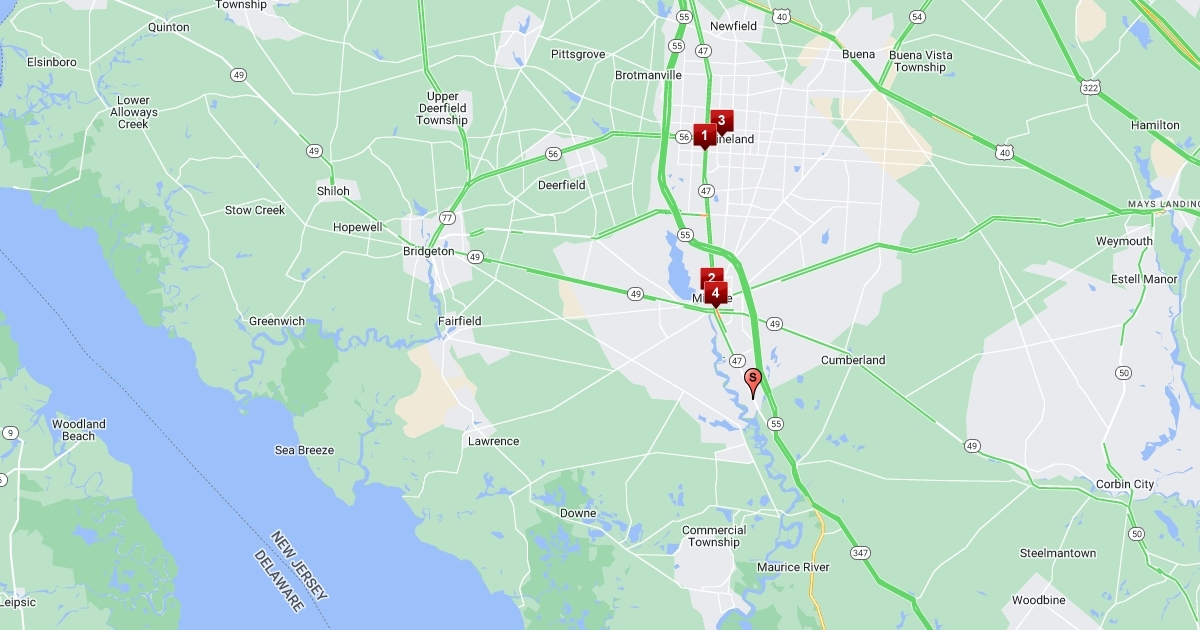The height and width of the screenshot is (630, 1200).
Task: Click the US 322 highway shield
Action: click(1092, 88)
